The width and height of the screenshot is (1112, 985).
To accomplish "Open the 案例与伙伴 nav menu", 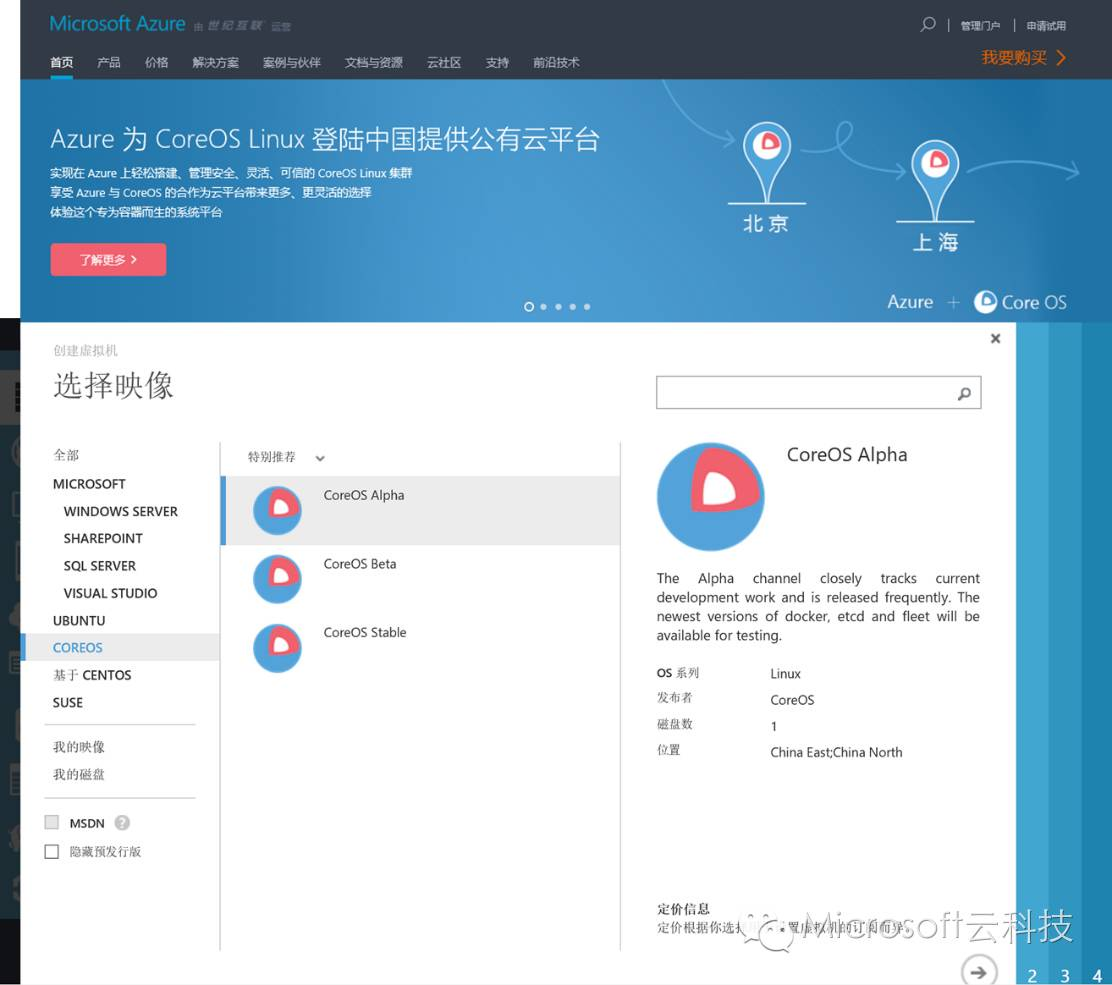I will (291, 62).
